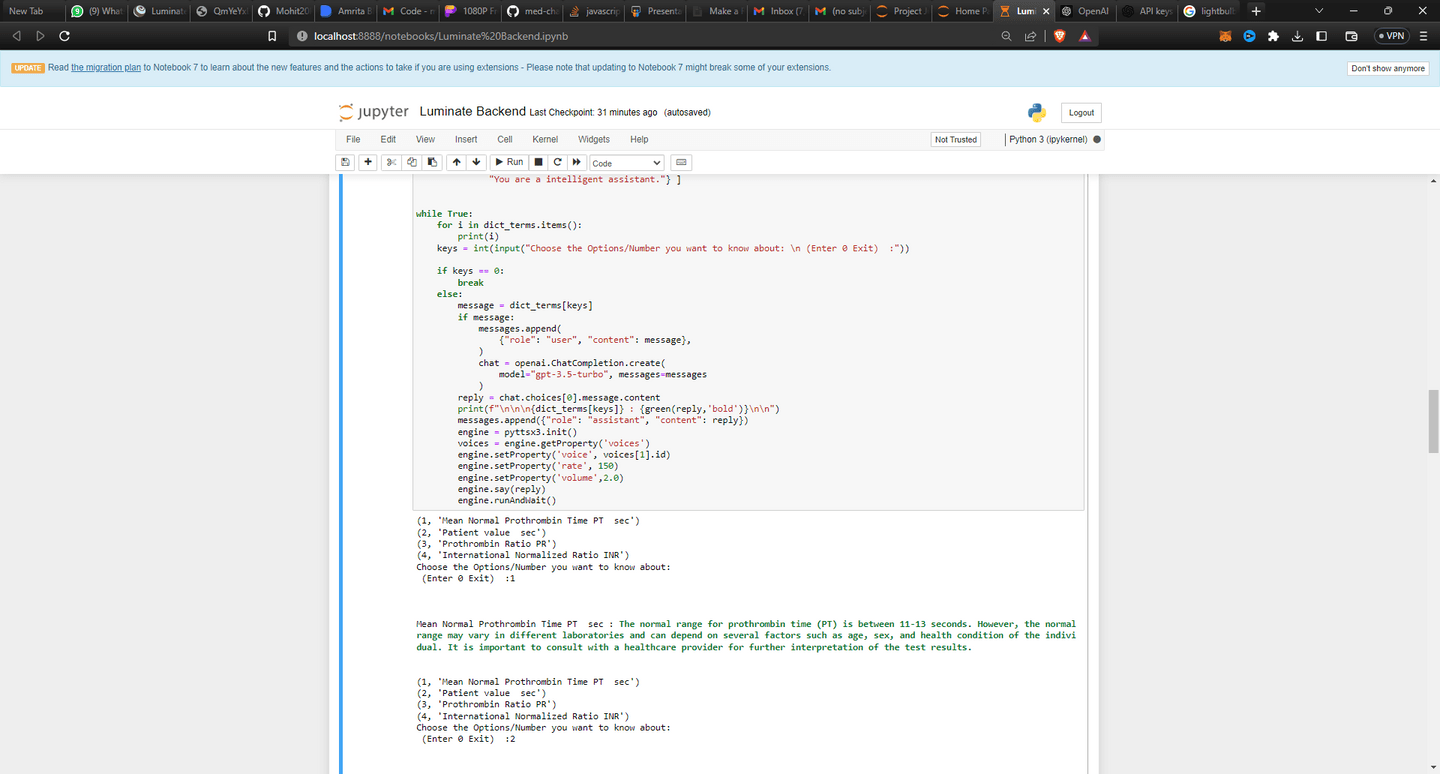Cut selected cells with the scissors icon

[391, 162]
